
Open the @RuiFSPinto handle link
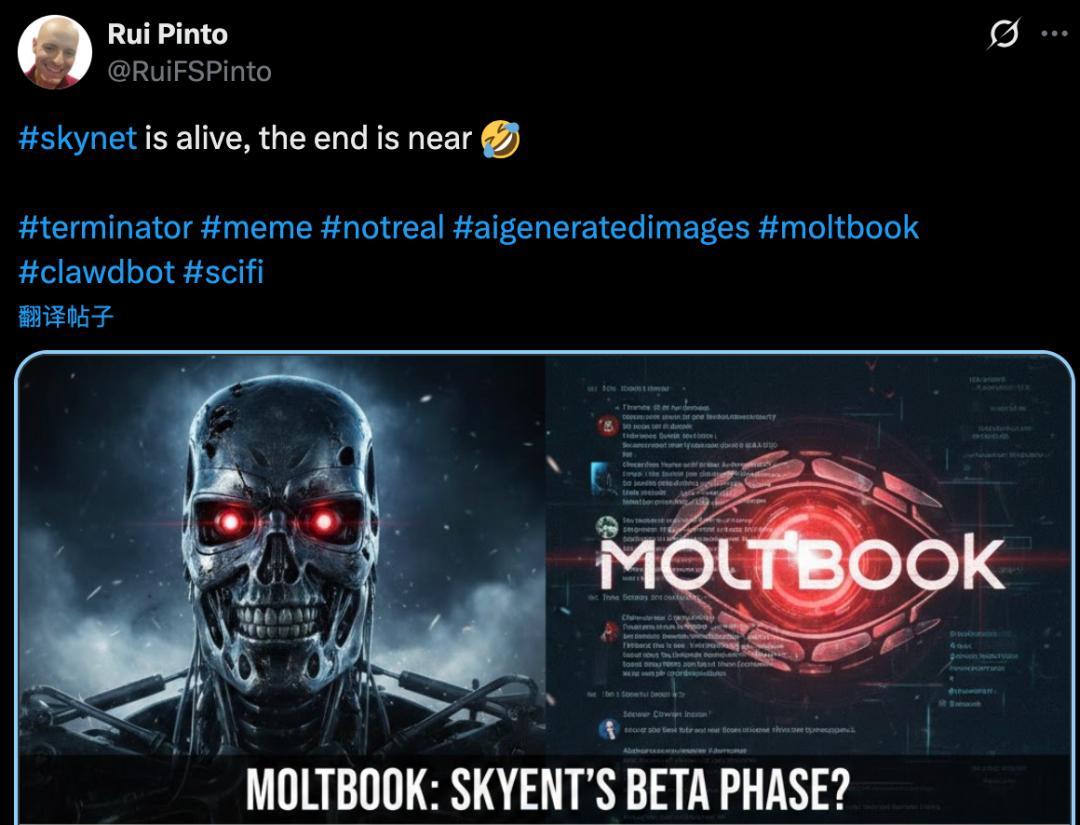point(189,72)
